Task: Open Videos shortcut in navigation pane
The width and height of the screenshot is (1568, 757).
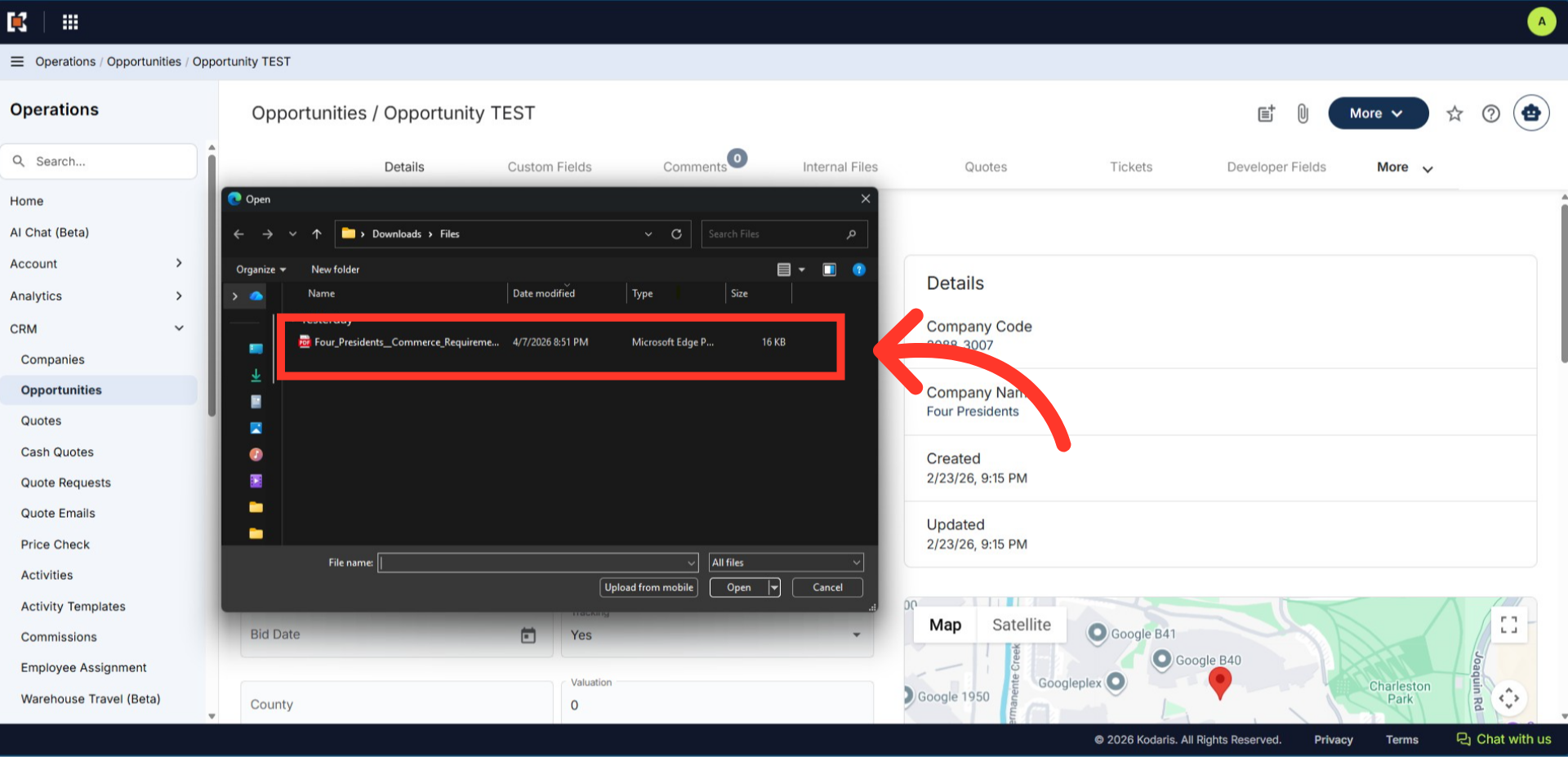Action: 256,481
